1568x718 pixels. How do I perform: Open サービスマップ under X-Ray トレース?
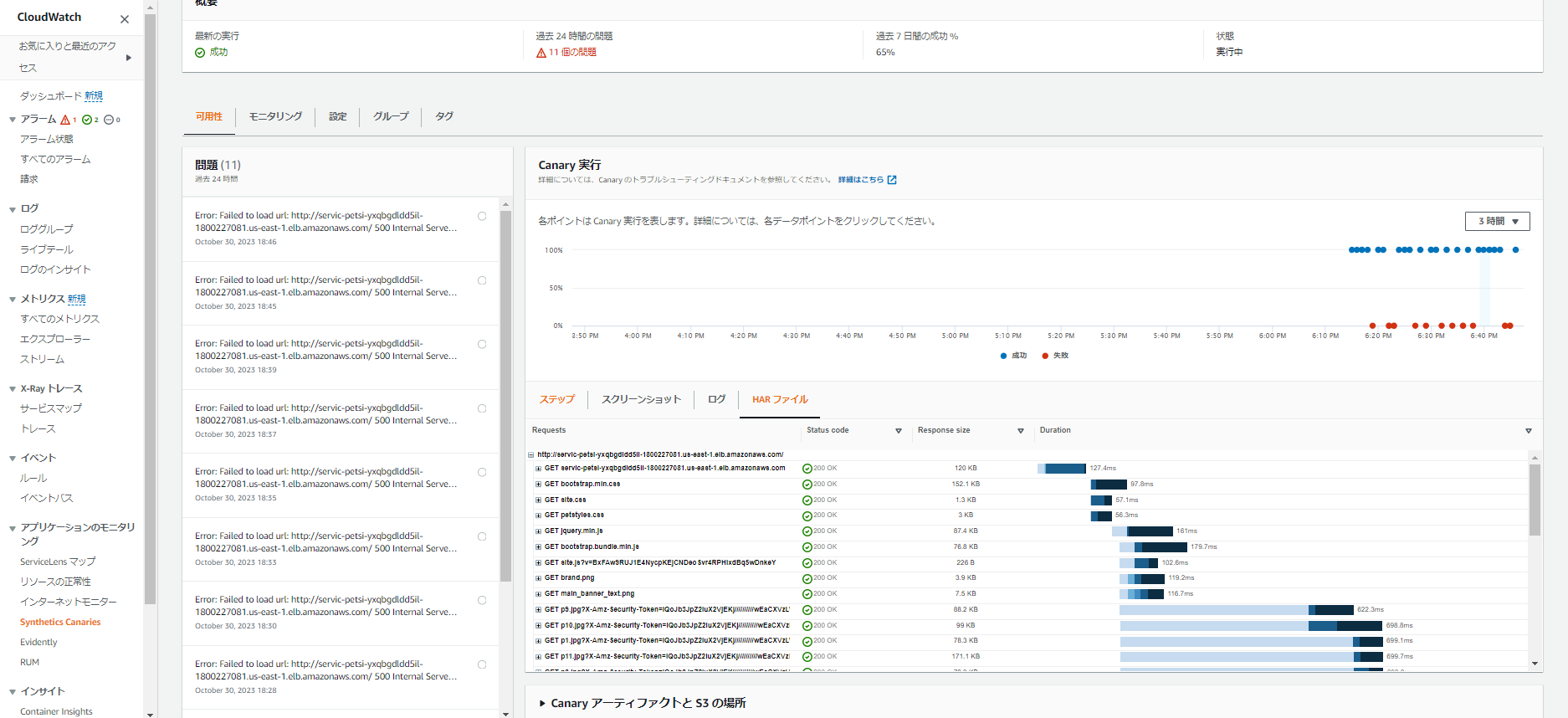click(51, 408)
